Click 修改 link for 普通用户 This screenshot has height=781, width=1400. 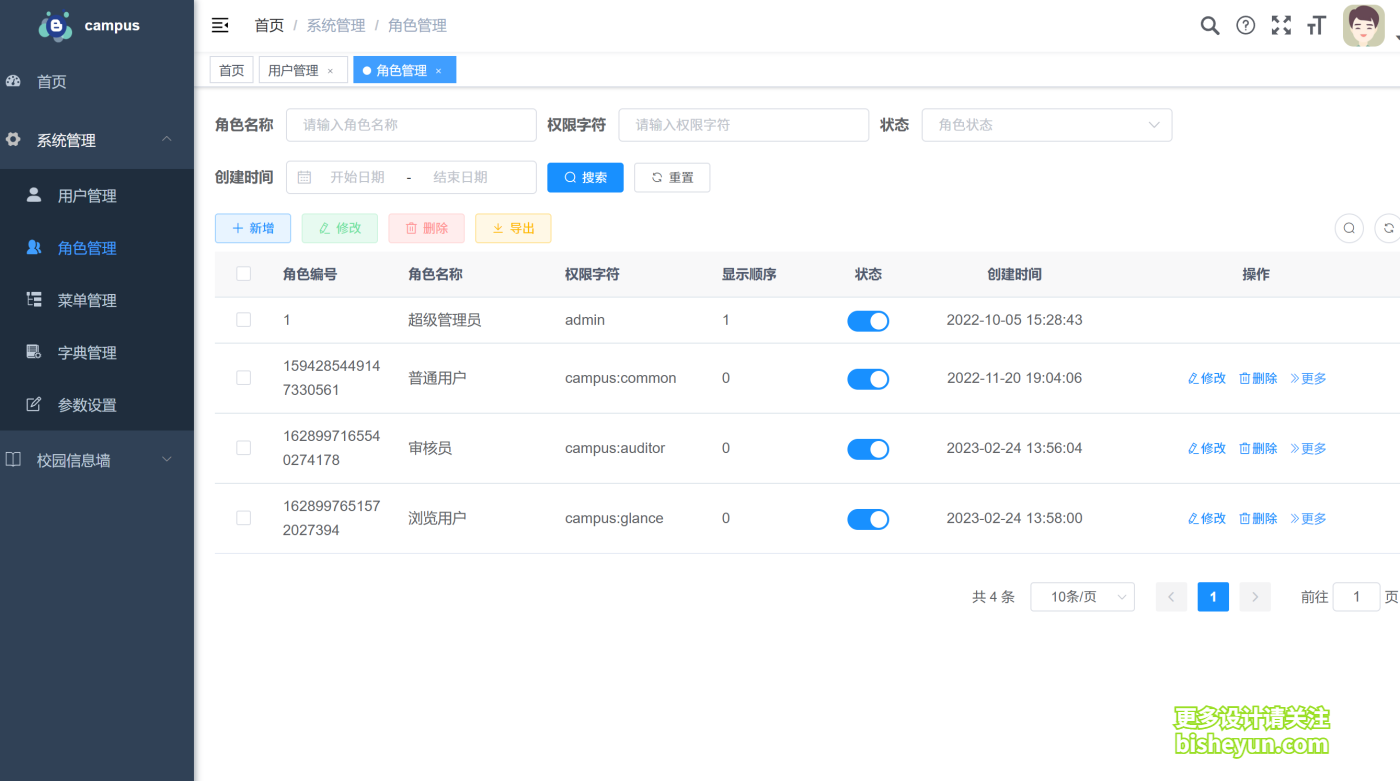tap(1206, 378)
